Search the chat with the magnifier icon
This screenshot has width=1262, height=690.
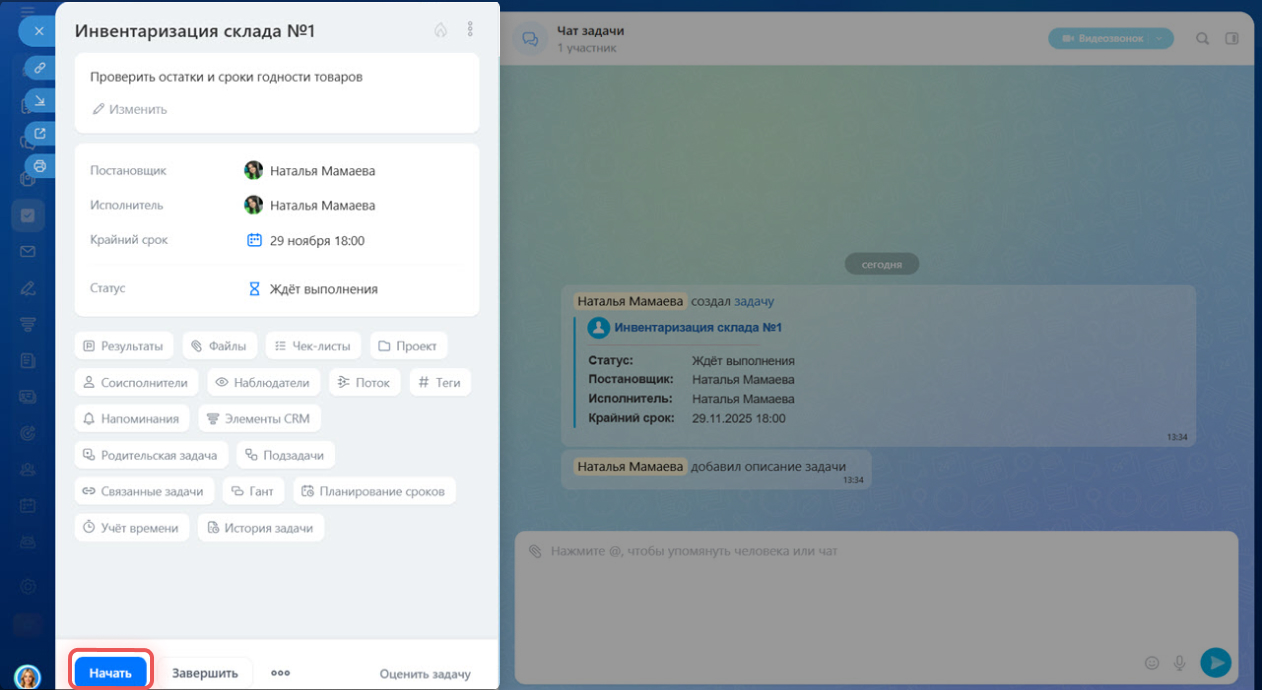coord(1203,38)
